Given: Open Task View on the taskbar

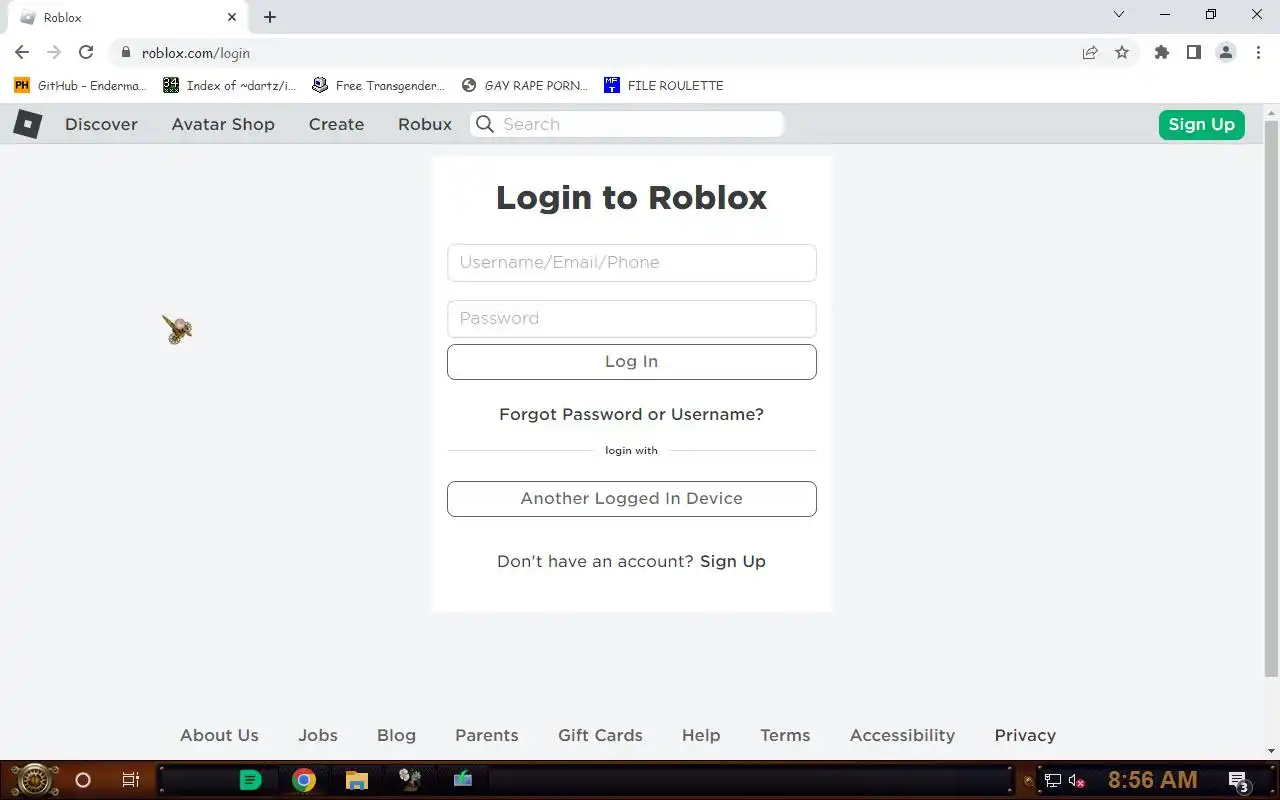Looking at the screenshot, I should coord(130,780).
